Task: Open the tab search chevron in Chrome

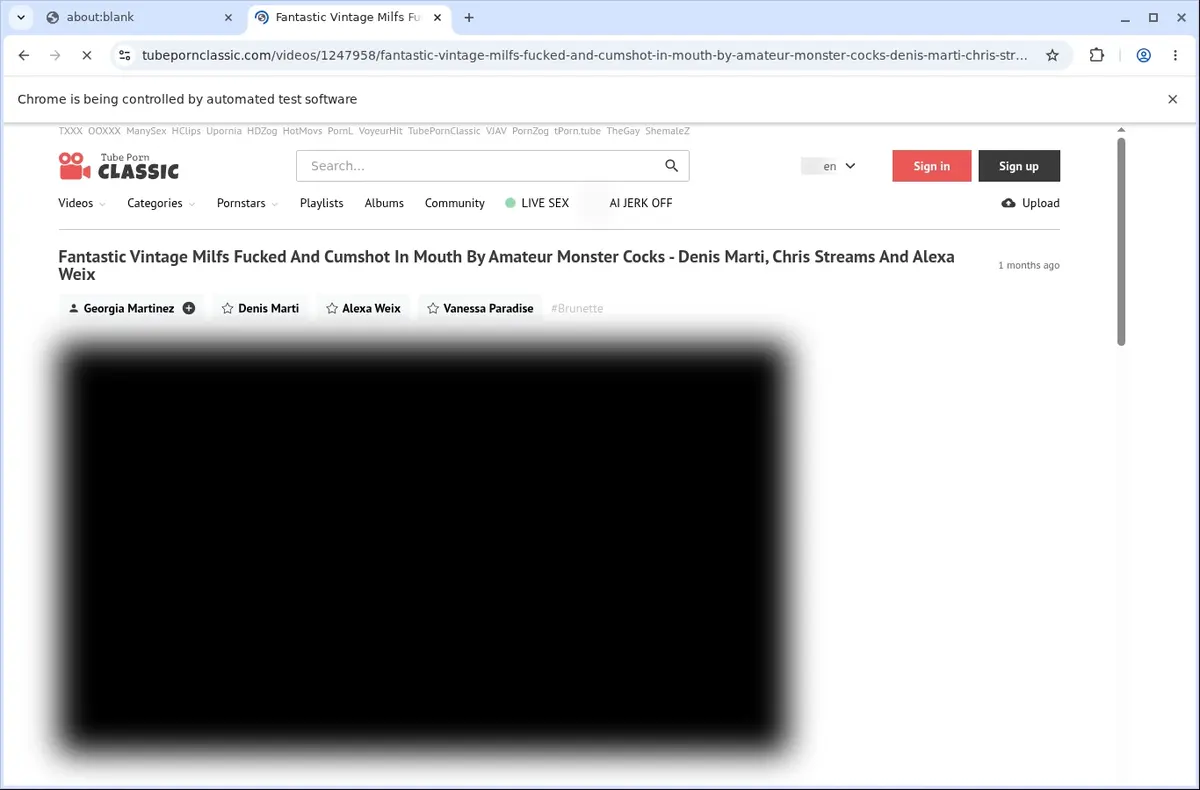Action: pos(20,17)
